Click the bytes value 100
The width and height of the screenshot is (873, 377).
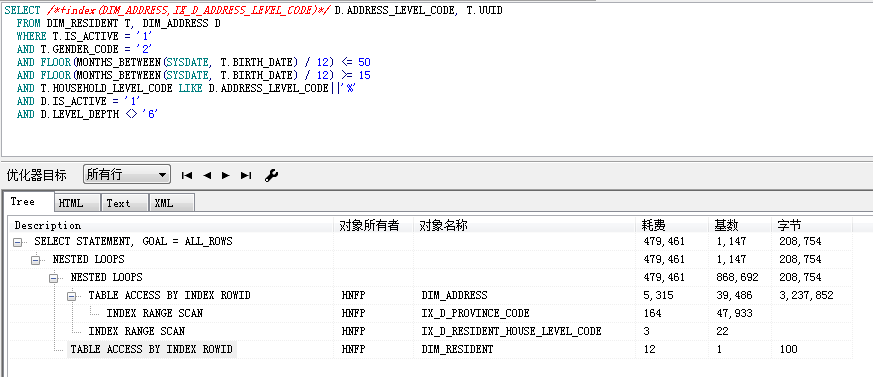tap(788, 349)
